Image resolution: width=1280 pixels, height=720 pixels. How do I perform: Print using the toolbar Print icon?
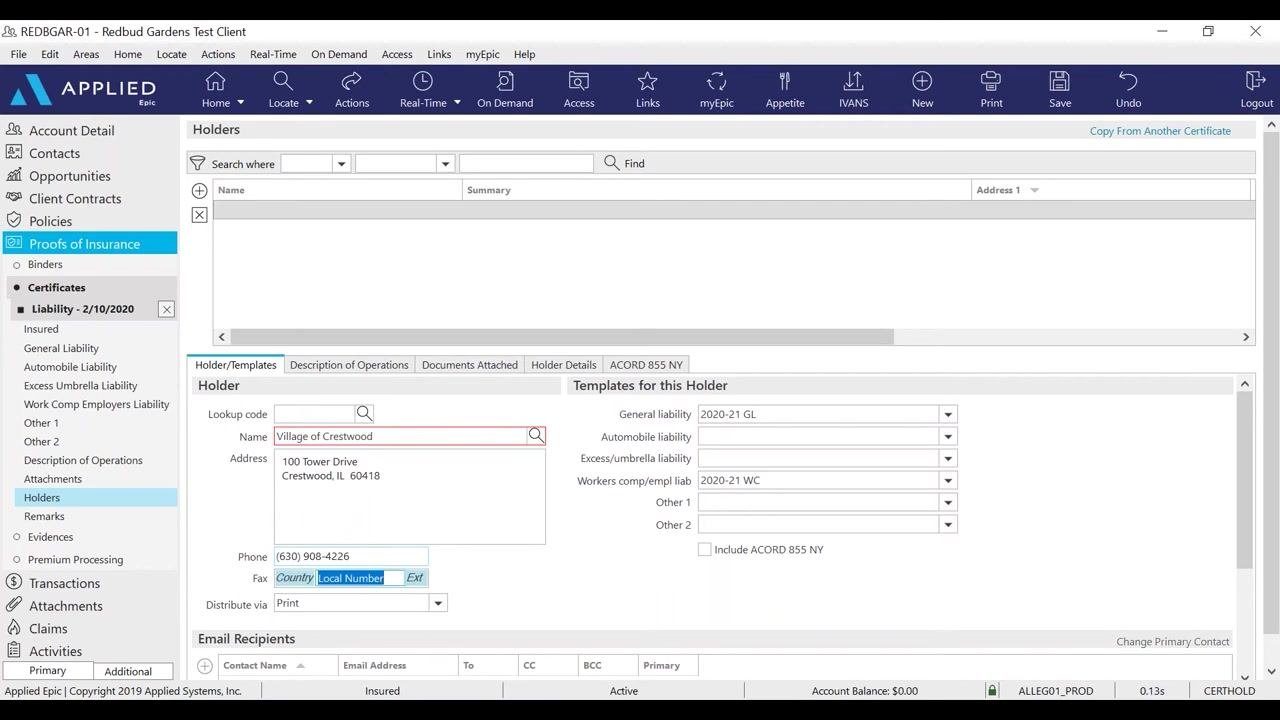(x=991, y=89)
